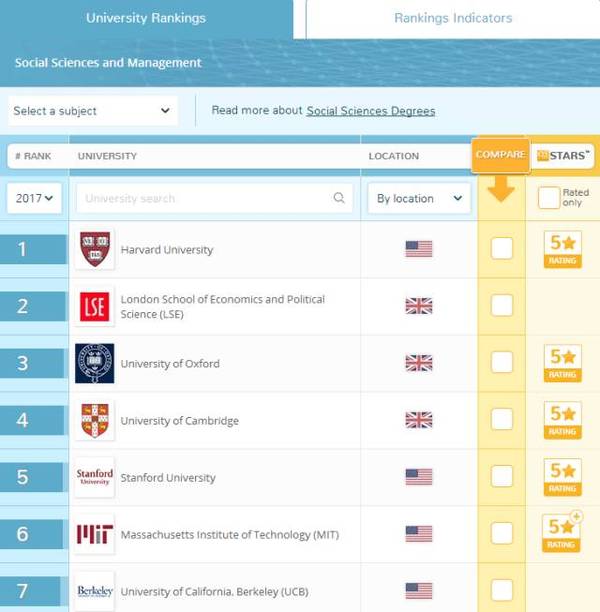
Task: Check the compare box for MIT
Action: [502, 533]
